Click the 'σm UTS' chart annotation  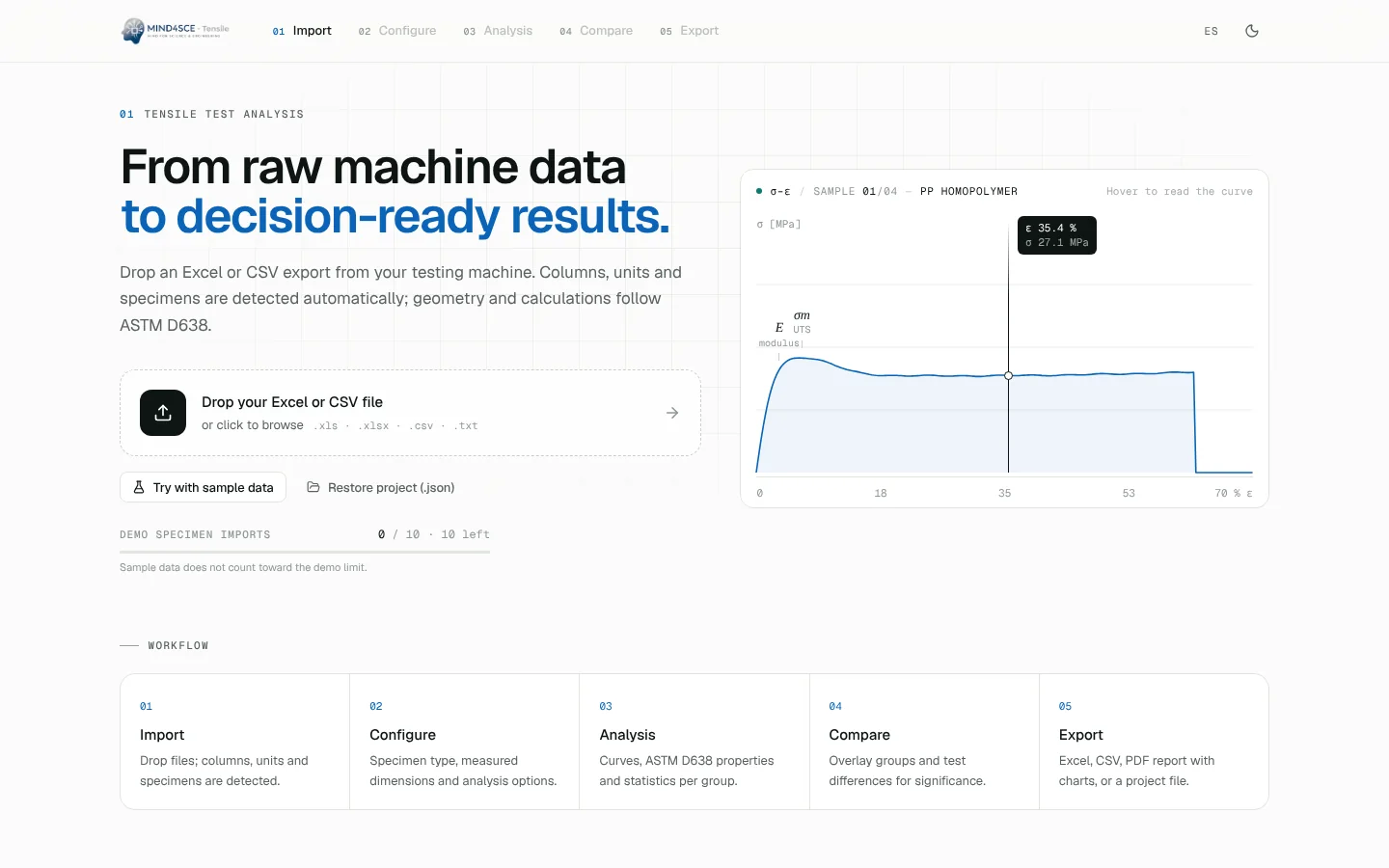pyautogui.click(x=802, y=322)
